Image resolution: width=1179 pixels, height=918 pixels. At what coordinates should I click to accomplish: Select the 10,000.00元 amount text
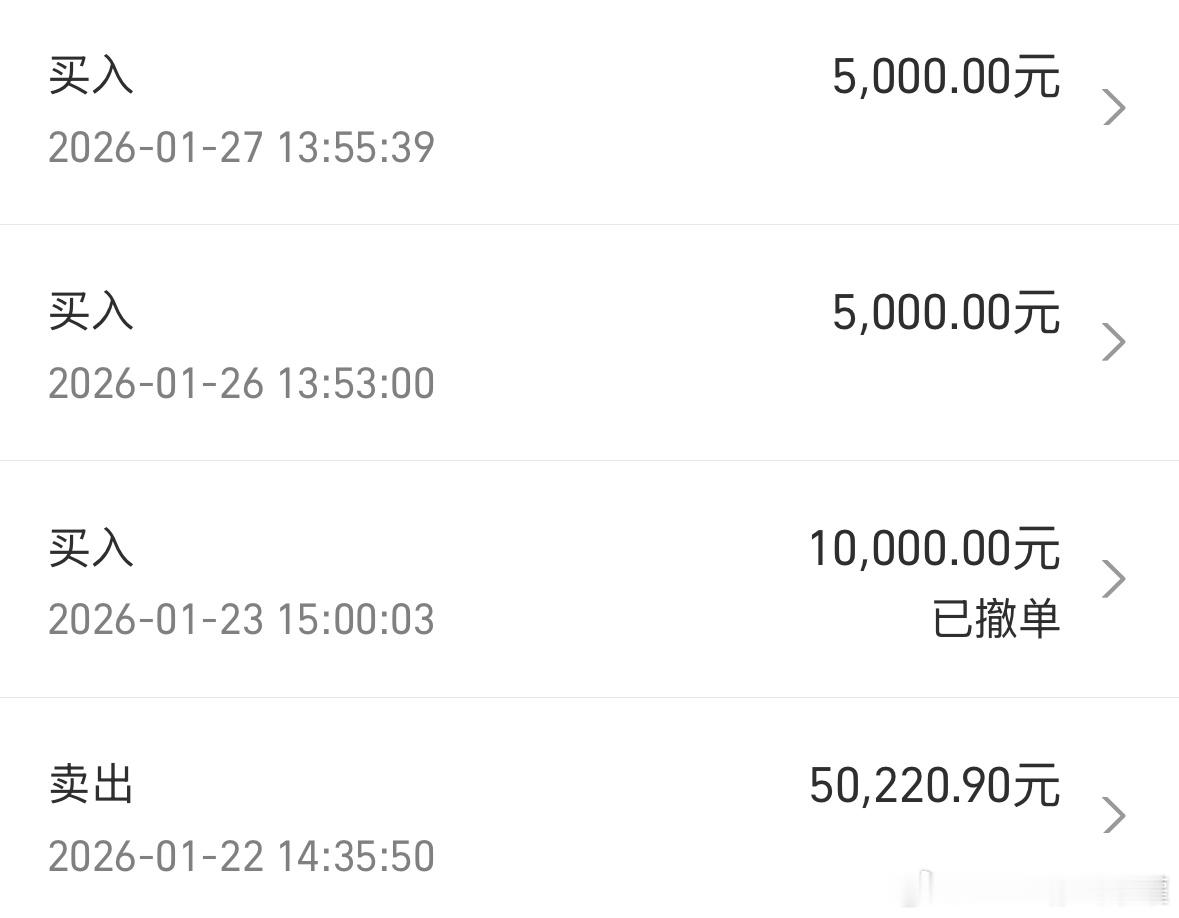933,548
